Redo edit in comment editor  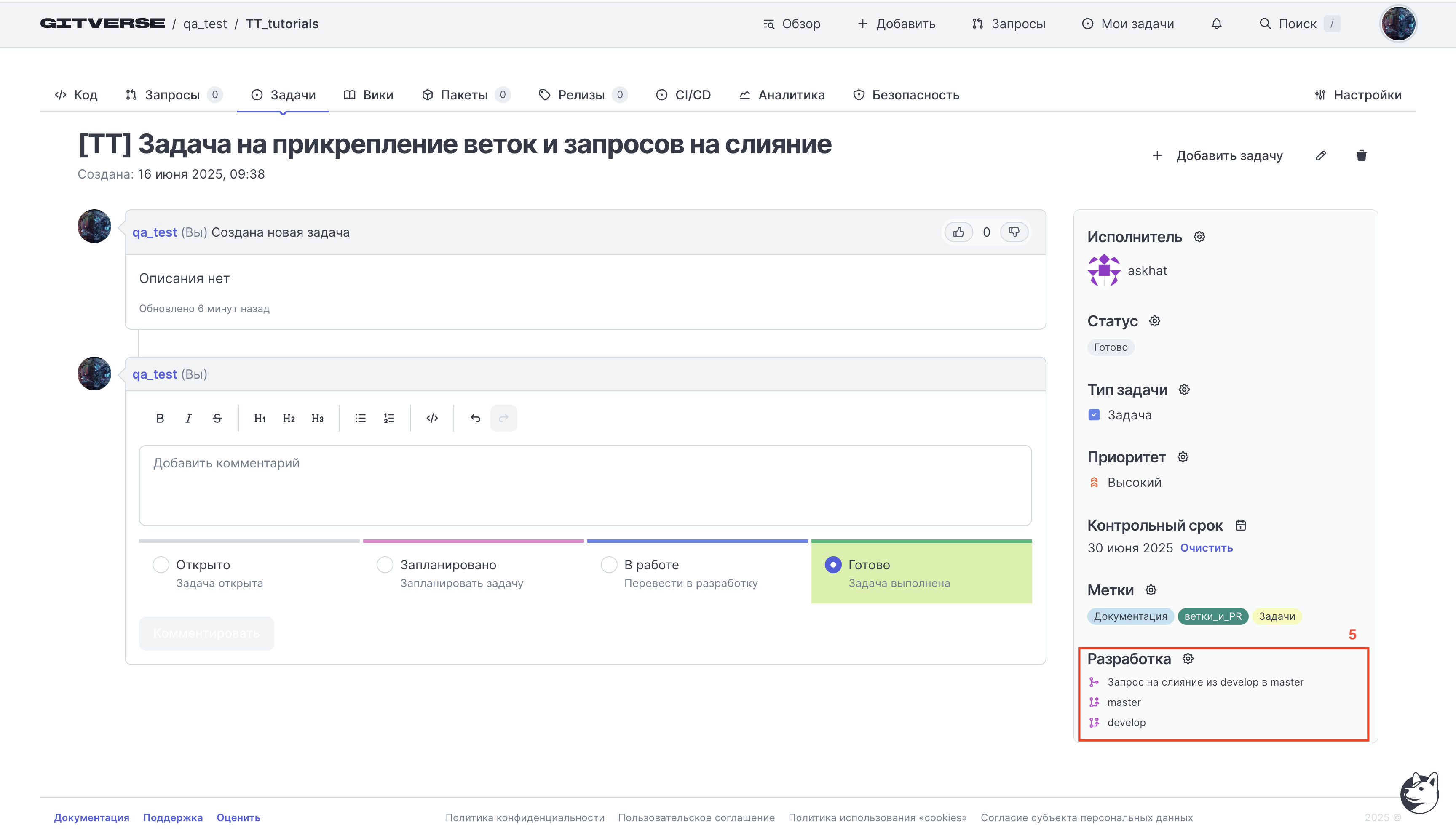pos(504,419)
